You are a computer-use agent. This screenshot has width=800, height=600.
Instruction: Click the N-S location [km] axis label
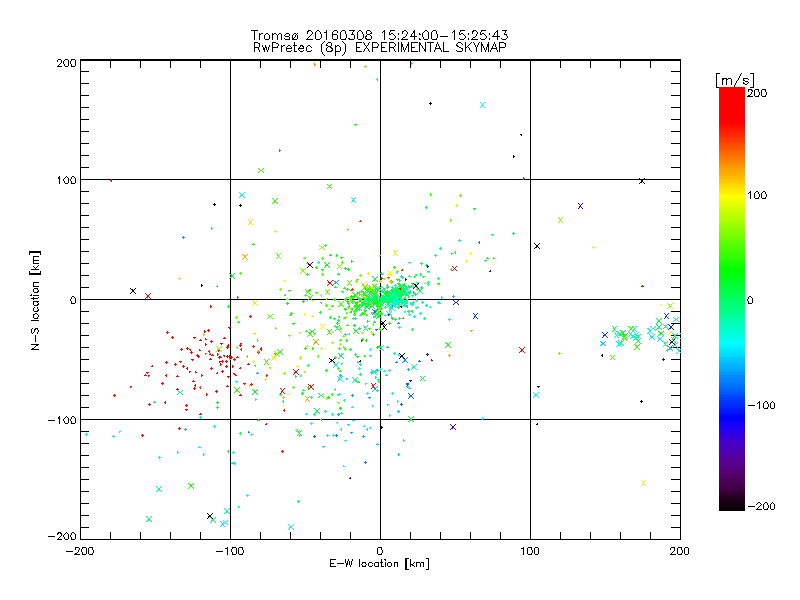pyautogui.click(x=35, y=300)
